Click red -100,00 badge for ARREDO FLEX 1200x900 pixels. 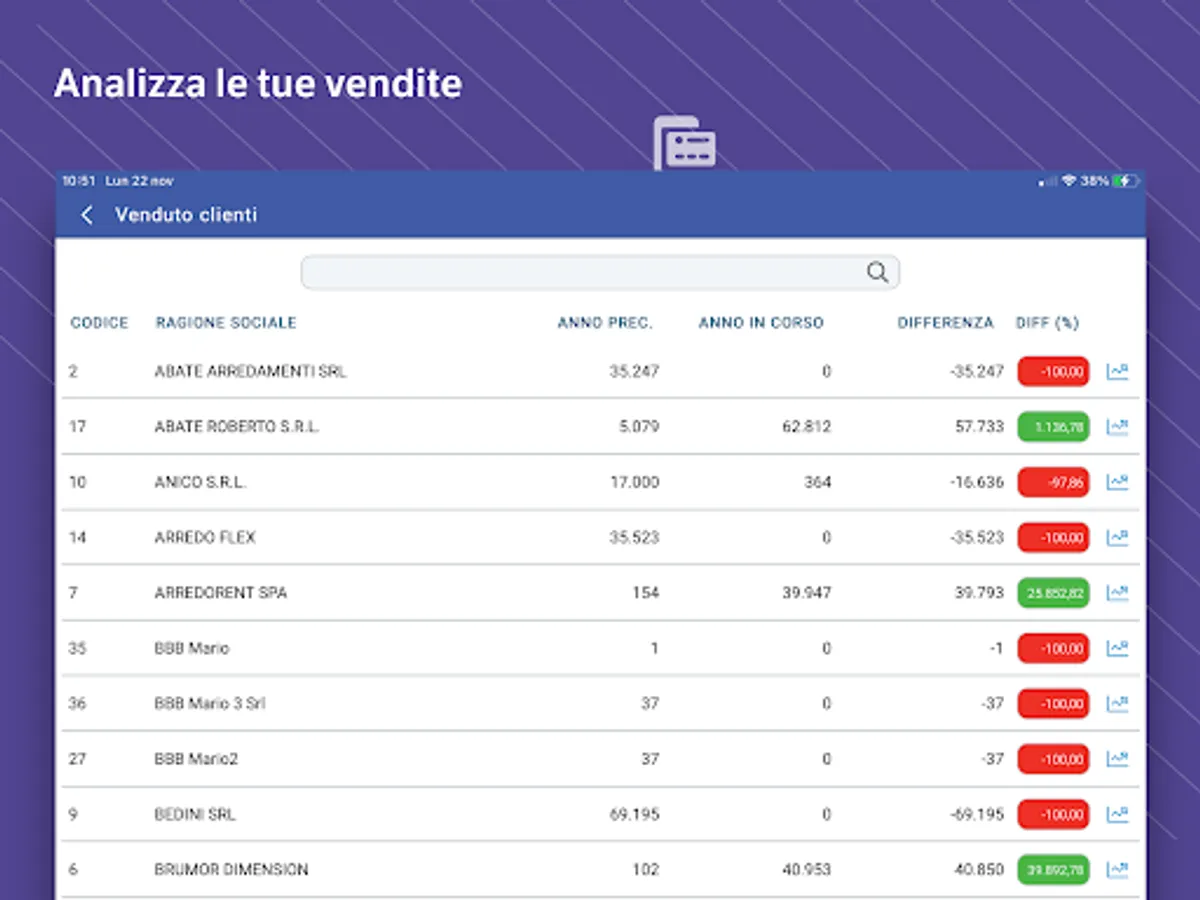click(1053, 538)
